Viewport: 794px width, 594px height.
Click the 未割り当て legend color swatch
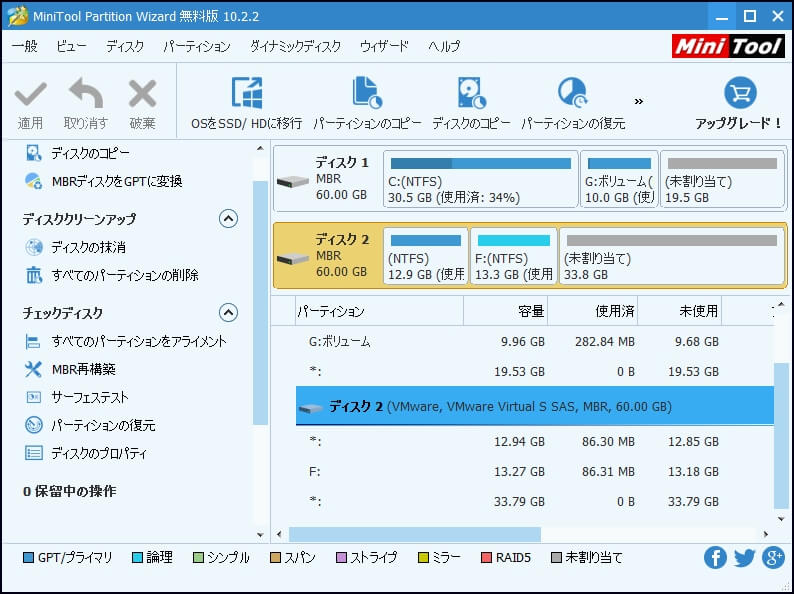(556, 558)
